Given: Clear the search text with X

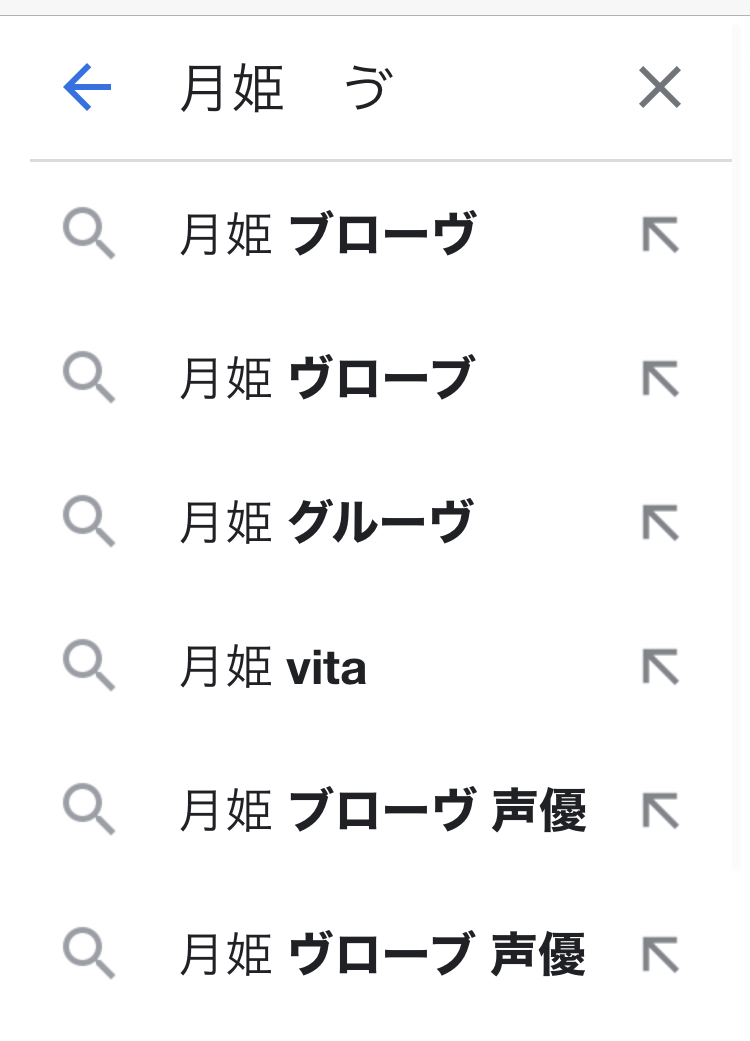Looking at the screenshot, I should pos(660,88).
